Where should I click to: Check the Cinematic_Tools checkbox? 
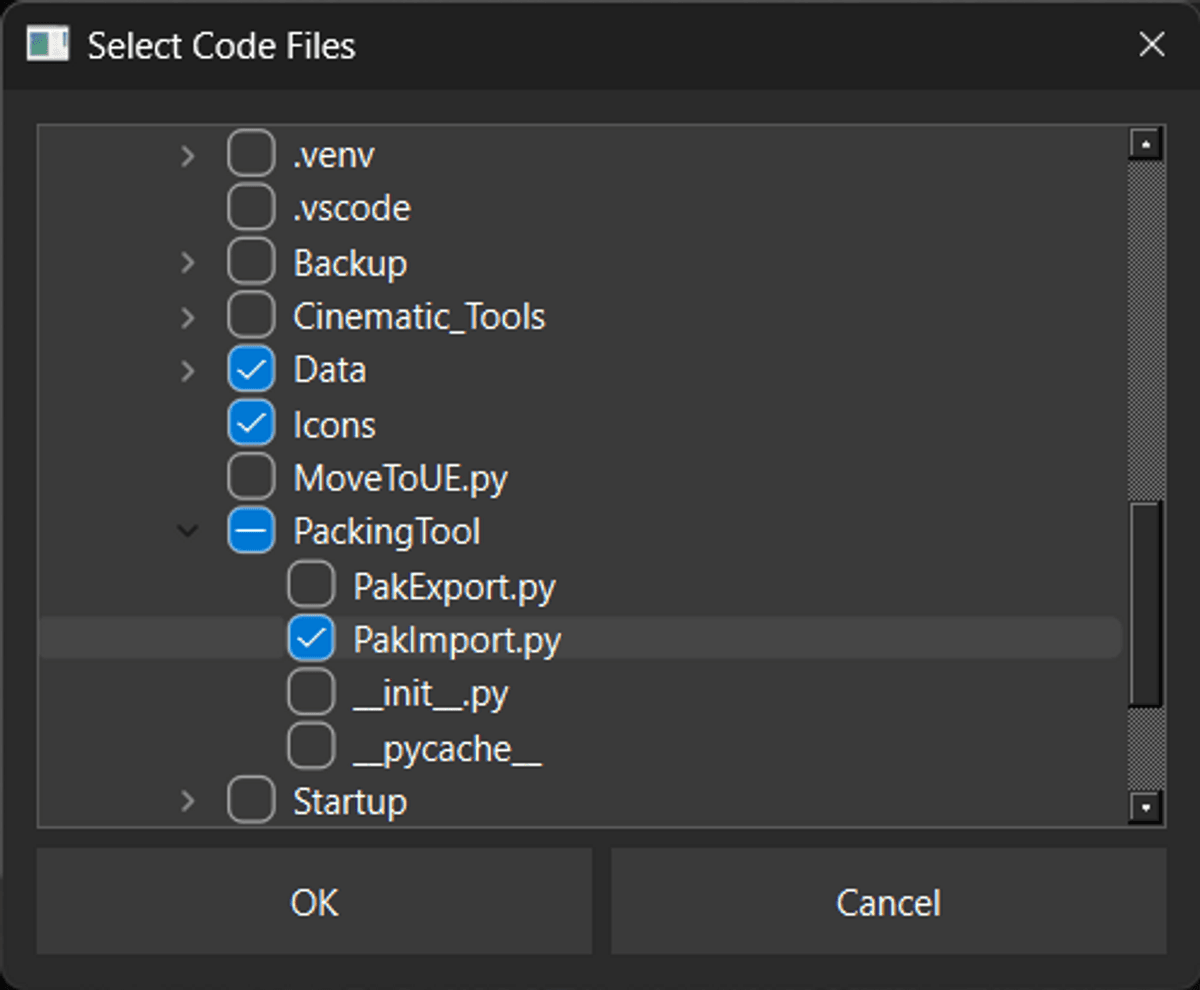click(x=251, y=317)
